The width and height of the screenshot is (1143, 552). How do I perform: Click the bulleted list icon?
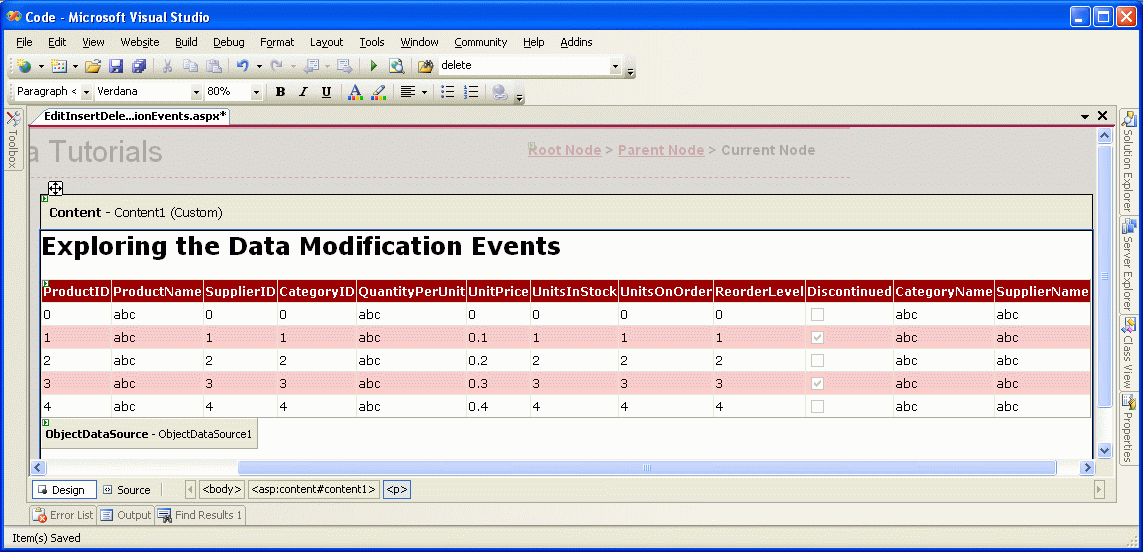click(448, 92)
